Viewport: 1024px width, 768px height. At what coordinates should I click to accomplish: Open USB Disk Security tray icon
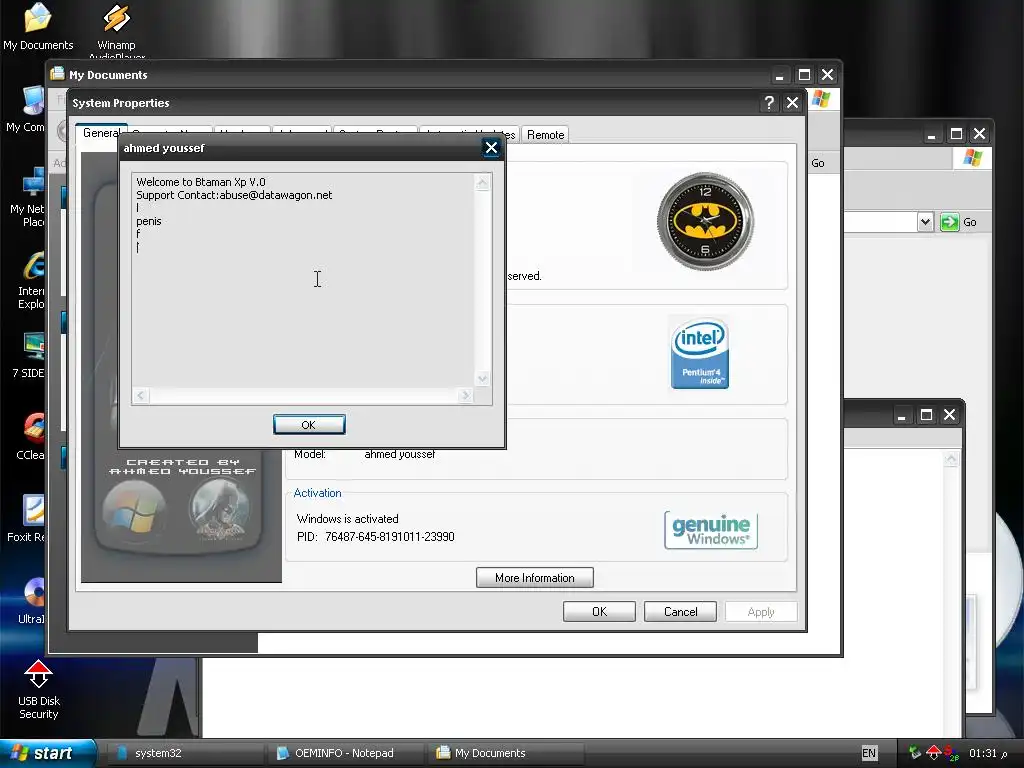[934, 752]
